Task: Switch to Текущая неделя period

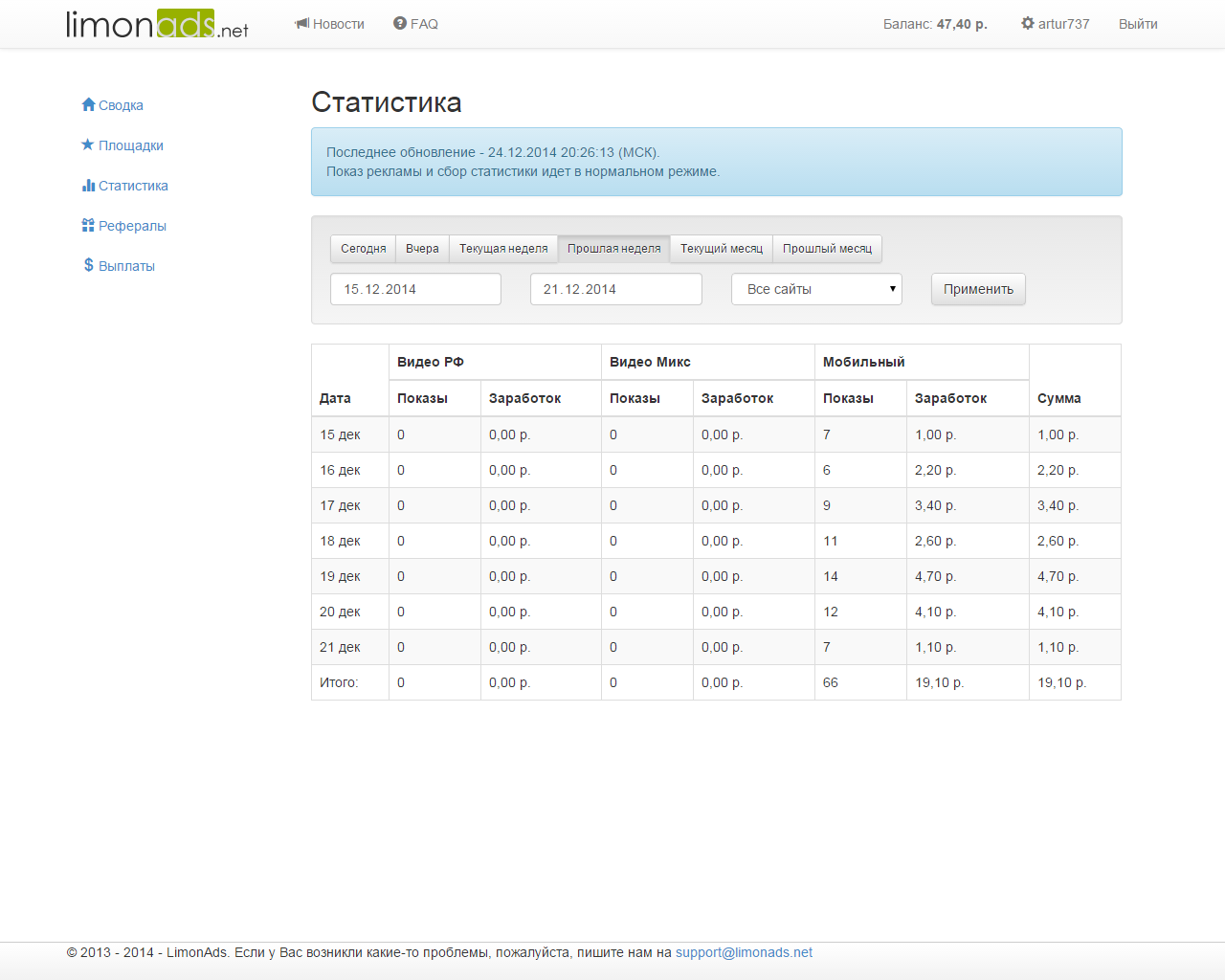Action: 503,249
